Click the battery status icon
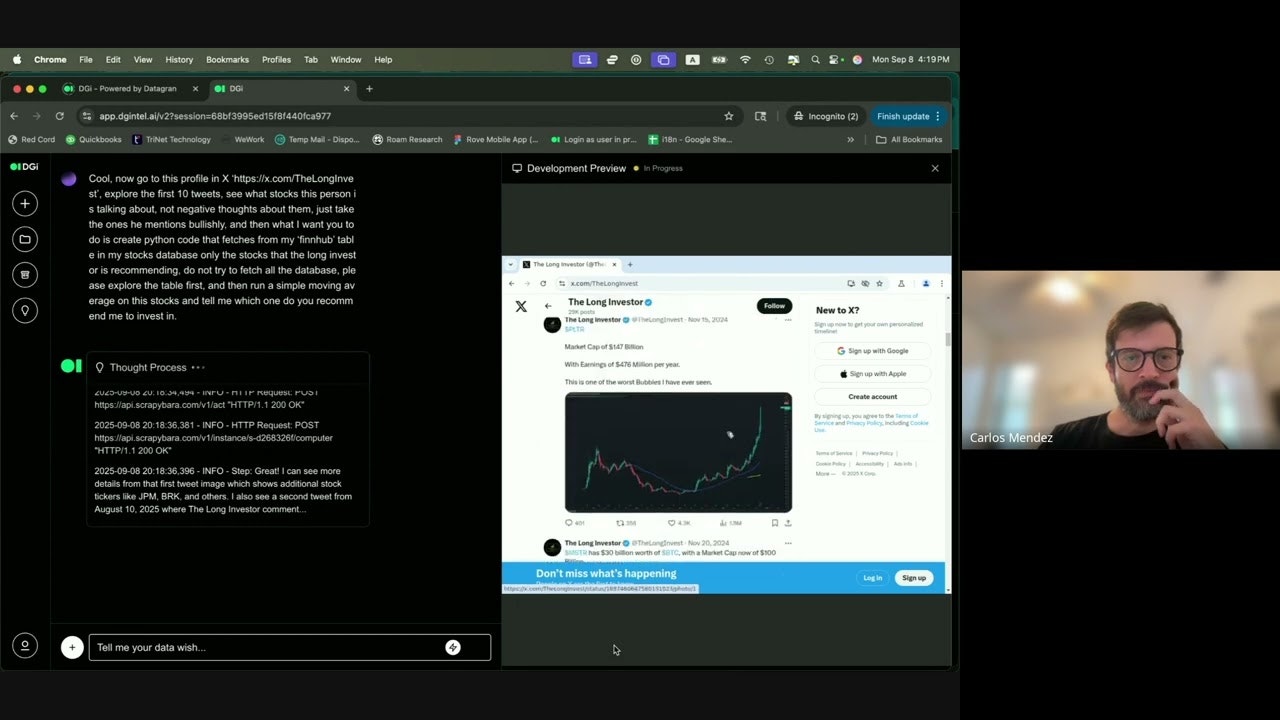The height and width of the screenshot is (720, 1280). point(719,60)
